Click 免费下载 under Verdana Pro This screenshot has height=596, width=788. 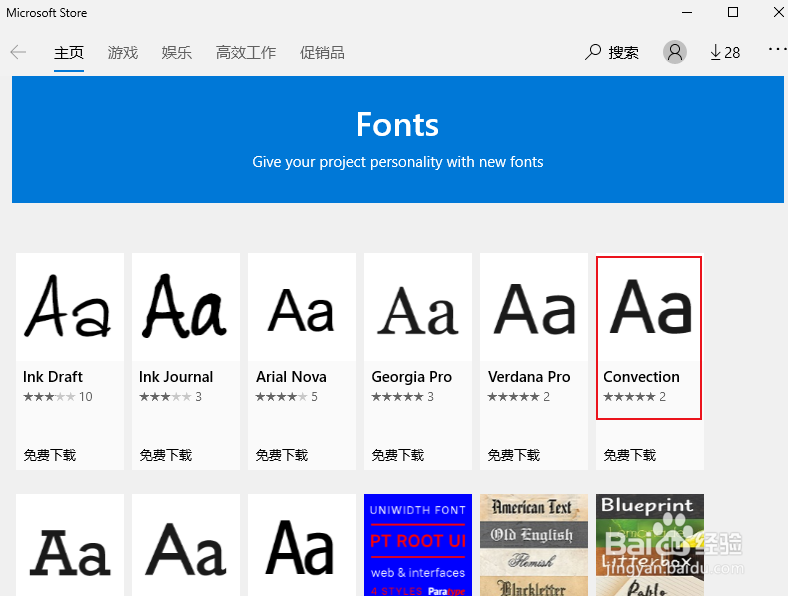[514, 455]
